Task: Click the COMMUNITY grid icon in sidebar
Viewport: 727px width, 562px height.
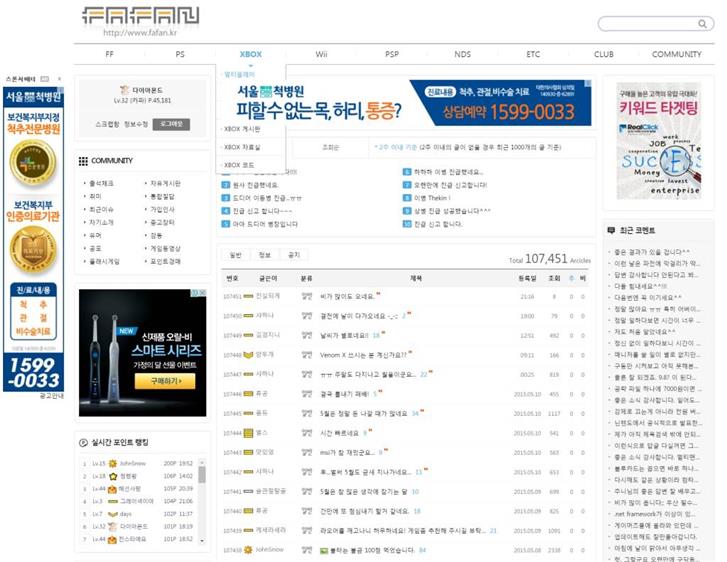Action: tap(83, 160)
